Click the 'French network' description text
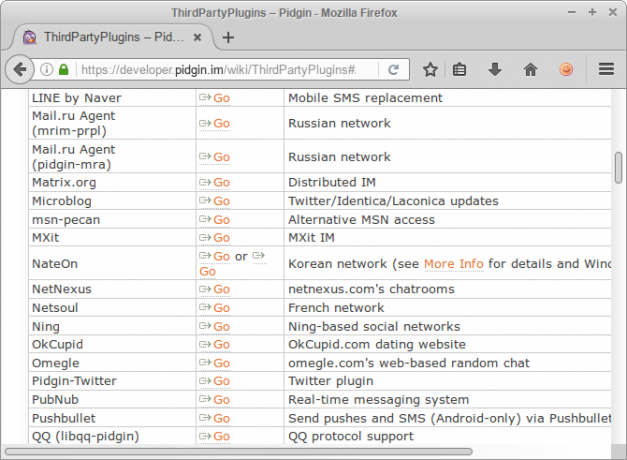The image size is (627, 460). (336, 308)
